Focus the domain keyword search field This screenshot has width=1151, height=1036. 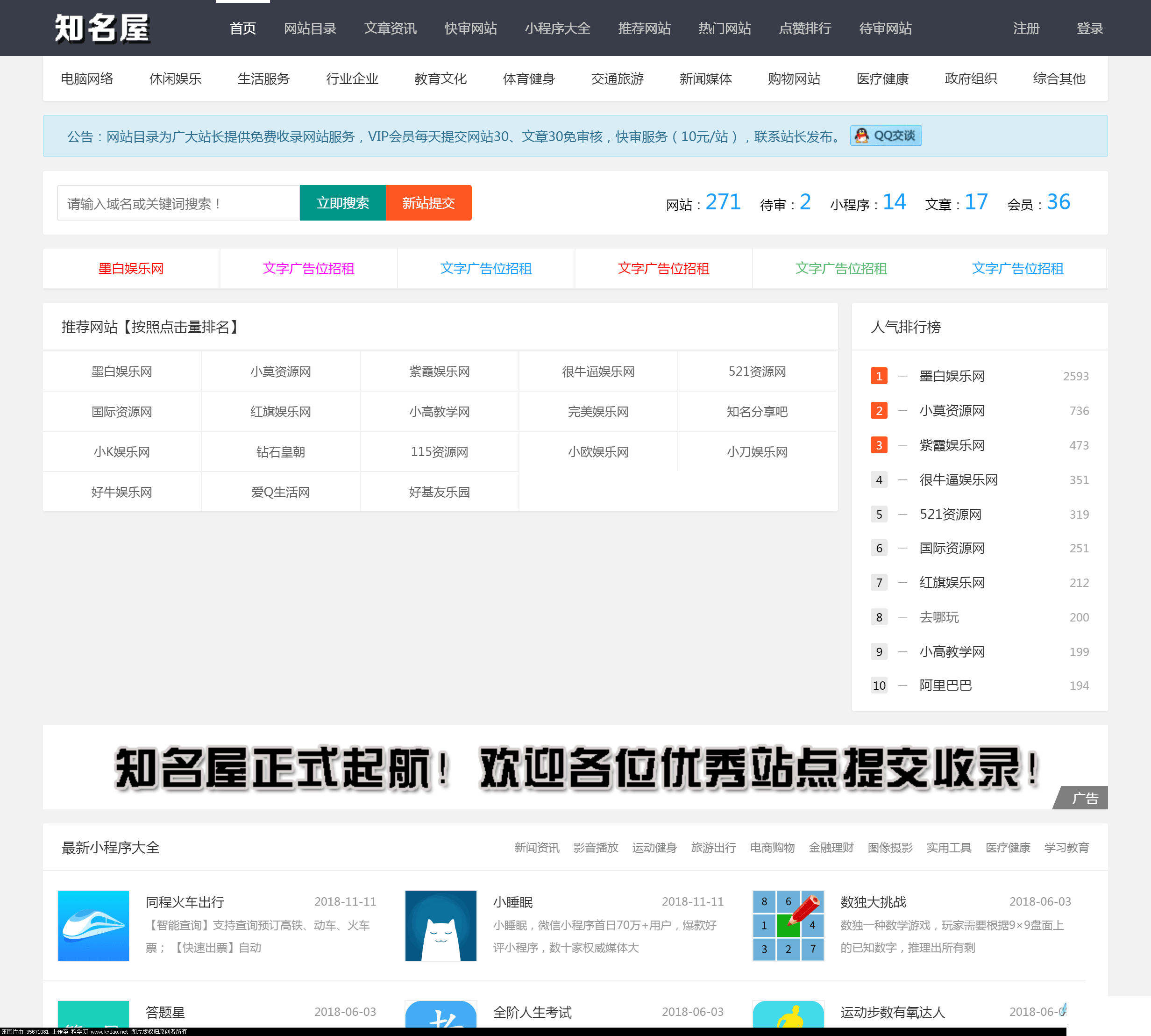click(178, 203)
